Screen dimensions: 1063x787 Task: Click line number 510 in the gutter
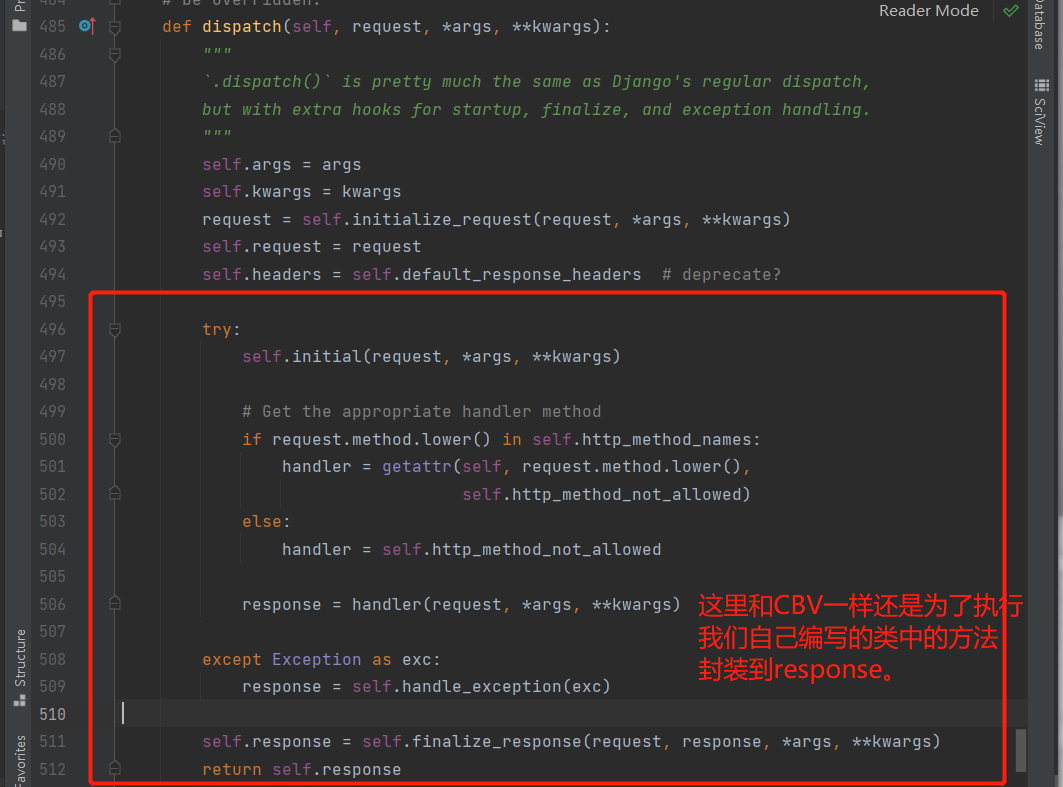[x=52, y=713]
